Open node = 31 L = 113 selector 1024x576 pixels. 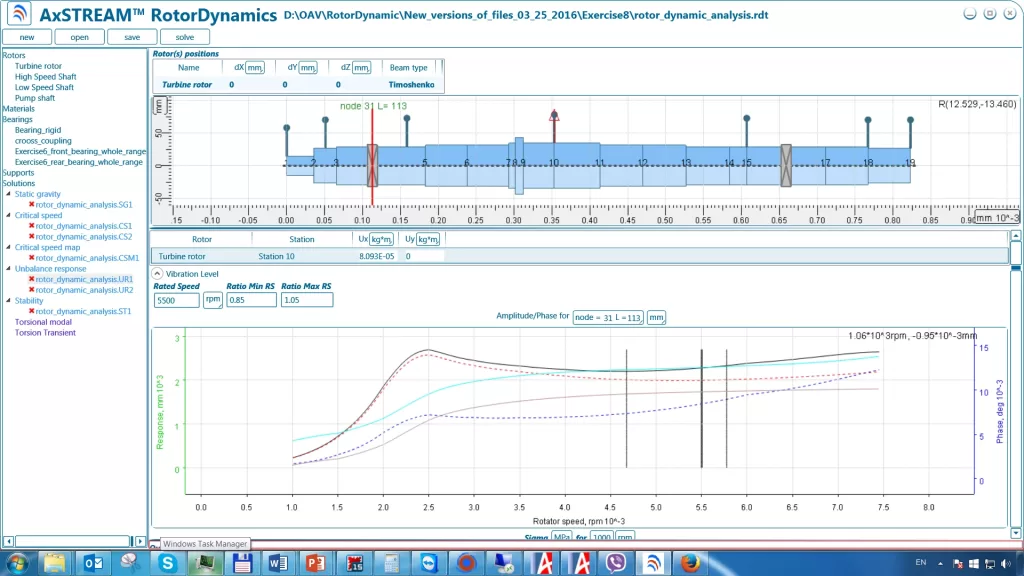pyautogui.click(x=608, y=317)
